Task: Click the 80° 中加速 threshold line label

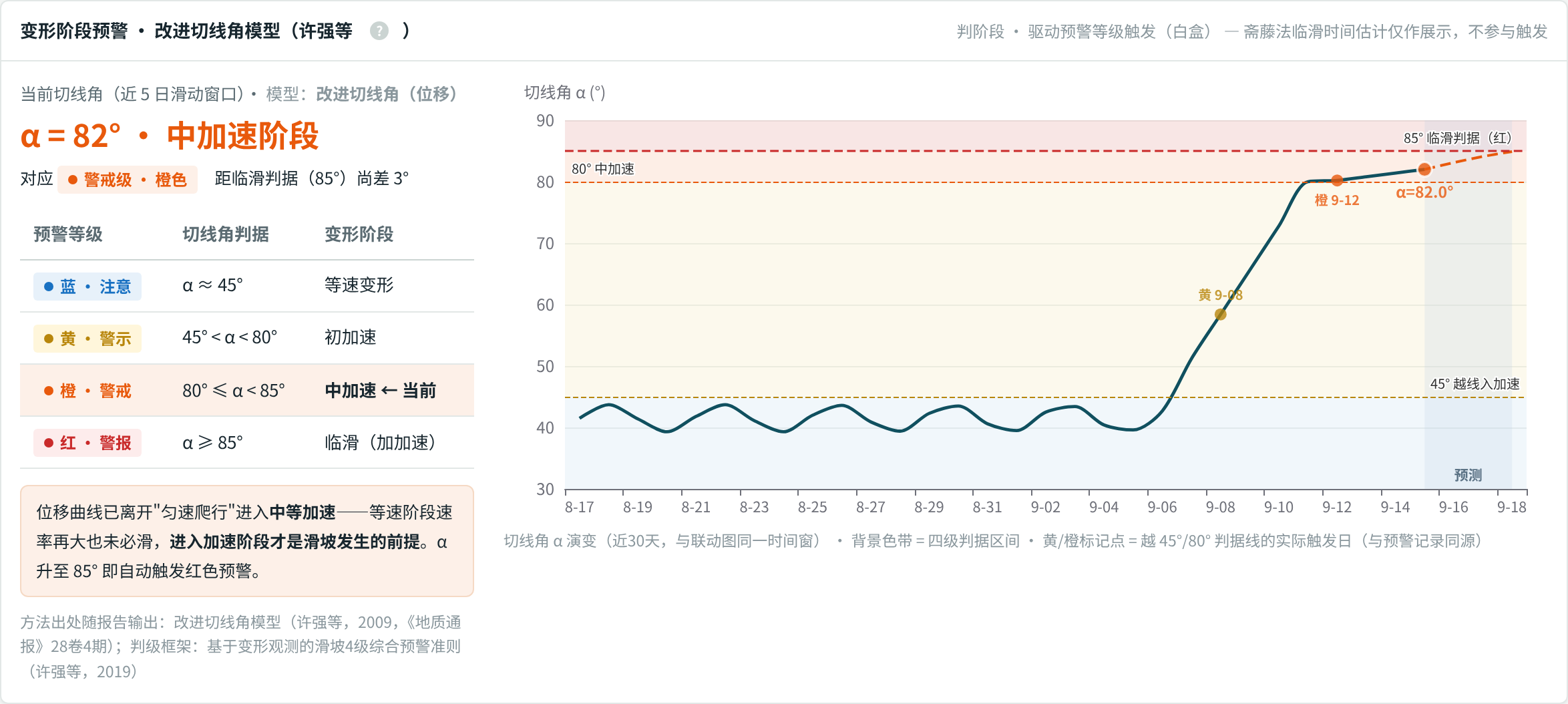Action: [x=603, y=169]
